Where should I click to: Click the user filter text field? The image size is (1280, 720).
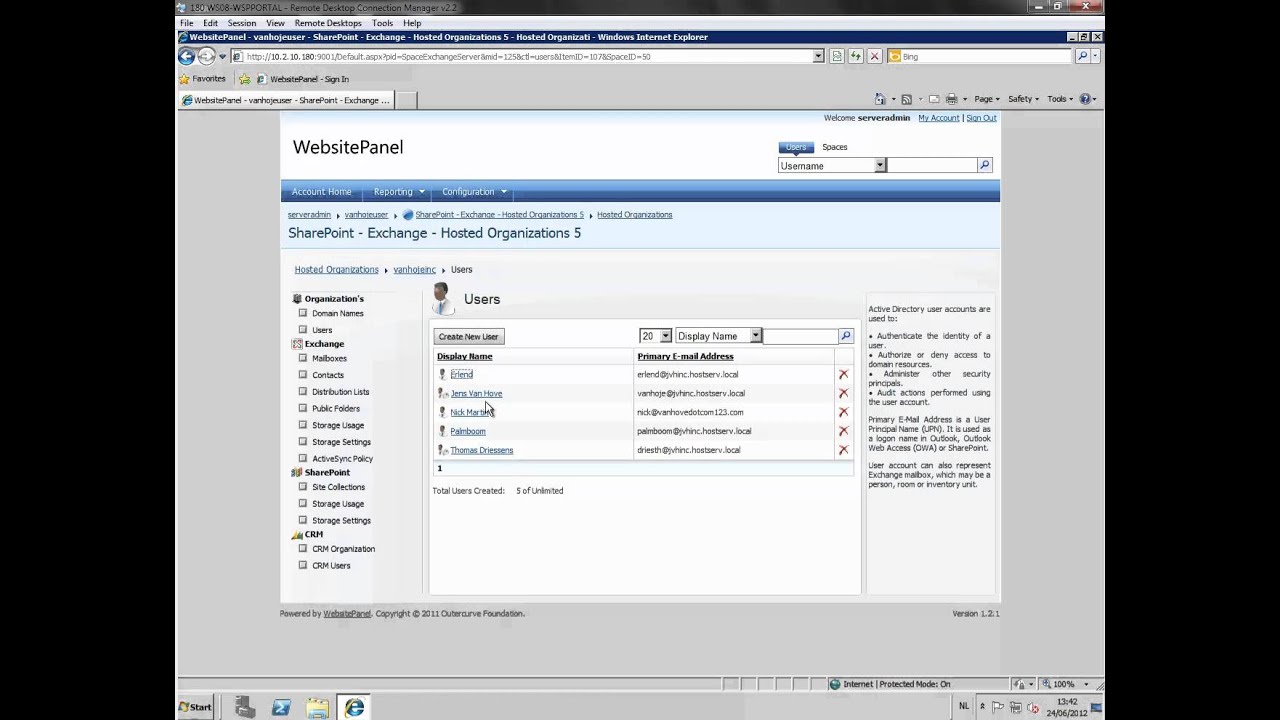pos(800,336)
